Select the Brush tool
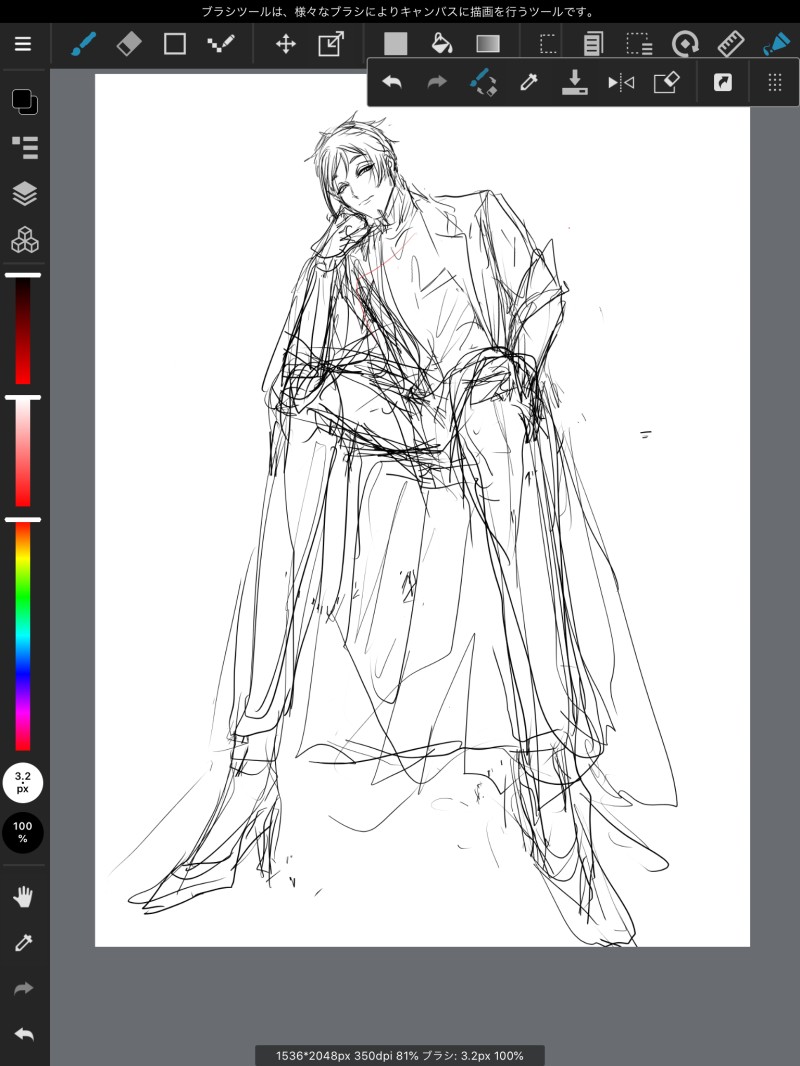Viewport: 800px width, 1066px height. coord(84,44)
